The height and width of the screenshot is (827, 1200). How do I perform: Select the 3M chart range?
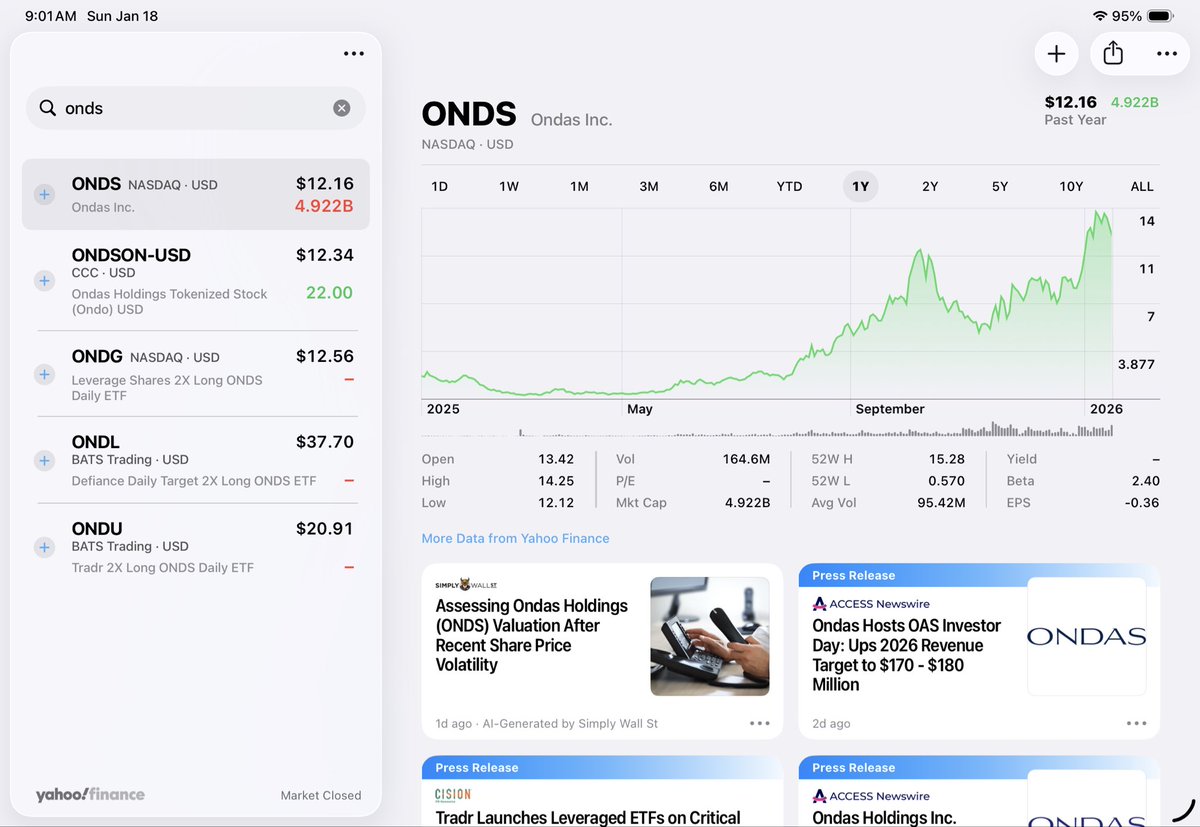point(649,186)
